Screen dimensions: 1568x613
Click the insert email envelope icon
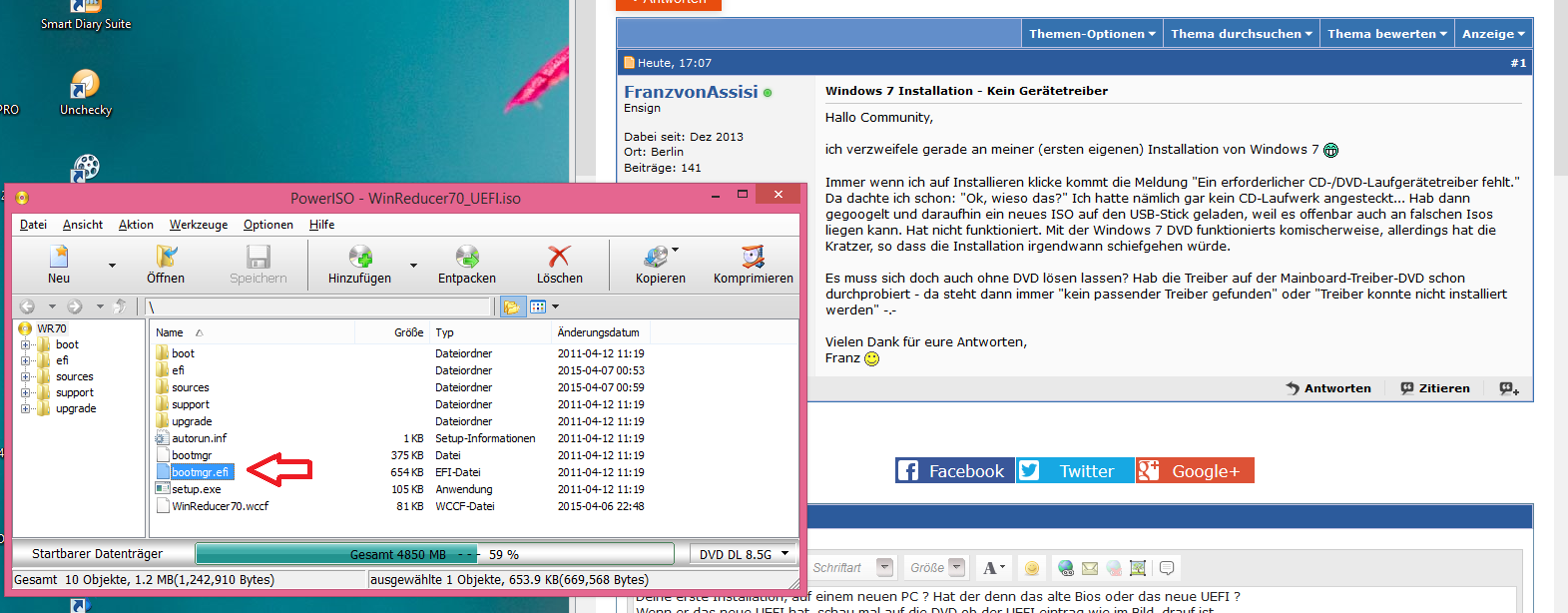[1090, 568]
